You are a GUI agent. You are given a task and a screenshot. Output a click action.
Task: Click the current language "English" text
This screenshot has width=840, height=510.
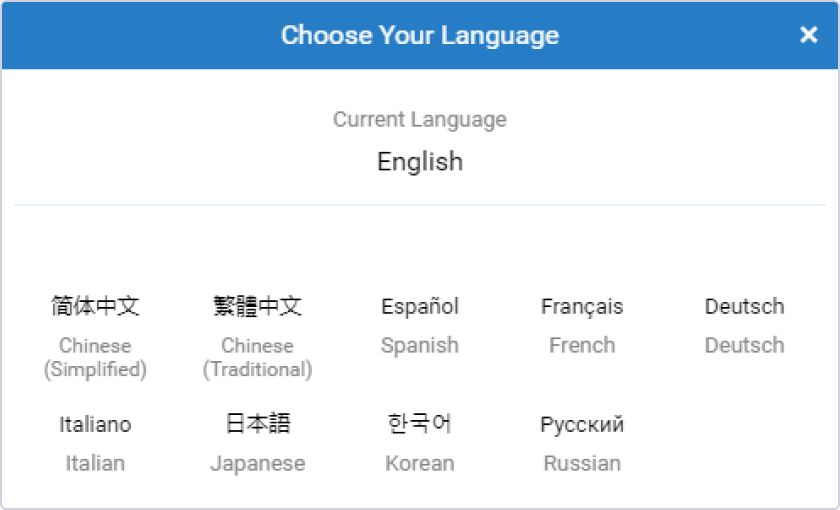(420, 162)
